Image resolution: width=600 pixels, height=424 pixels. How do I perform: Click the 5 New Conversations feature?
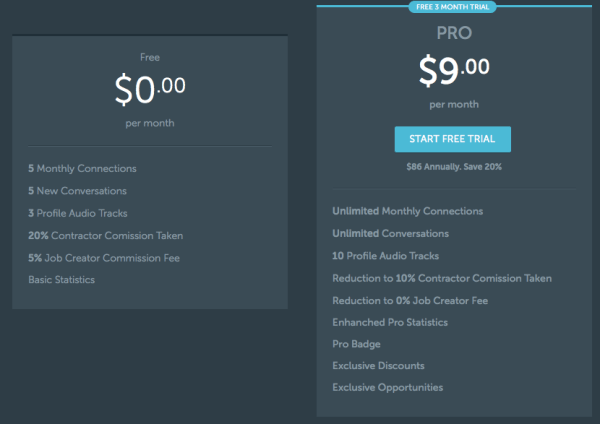click(x=77, y=191)
